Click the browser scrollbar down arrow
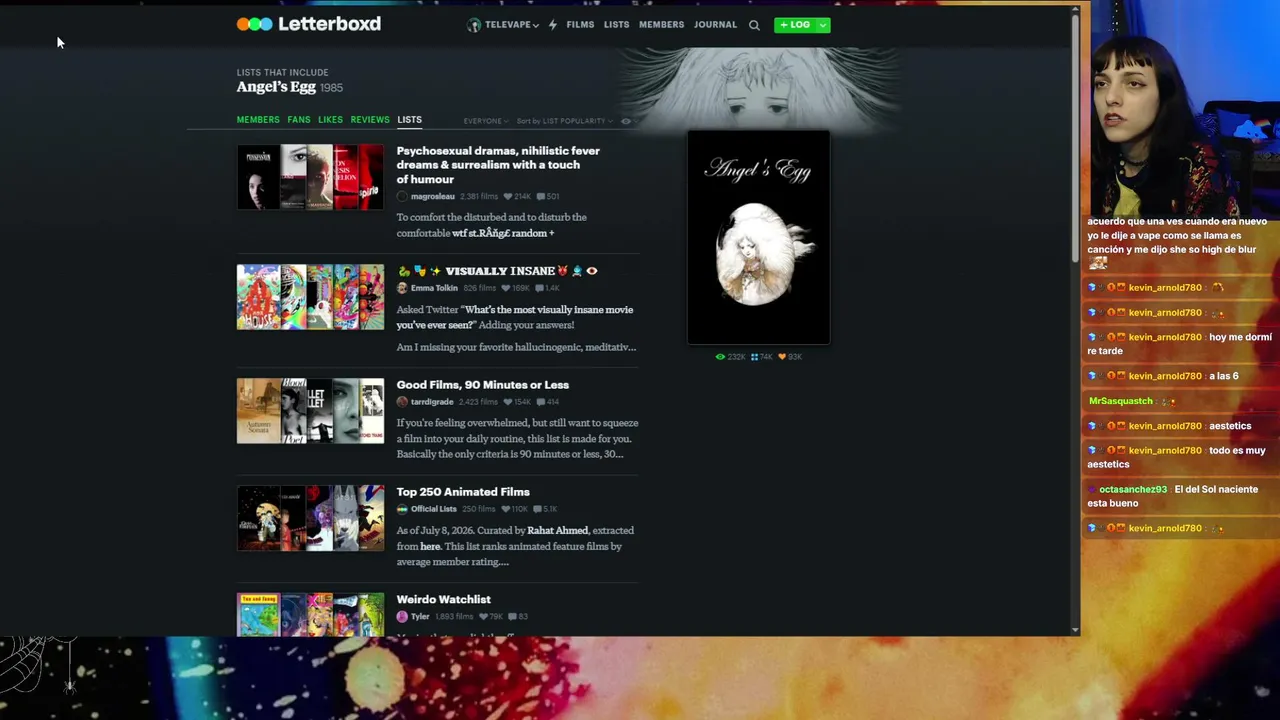The width and height of the screenshot is (1280, 720). [1075, 630]
